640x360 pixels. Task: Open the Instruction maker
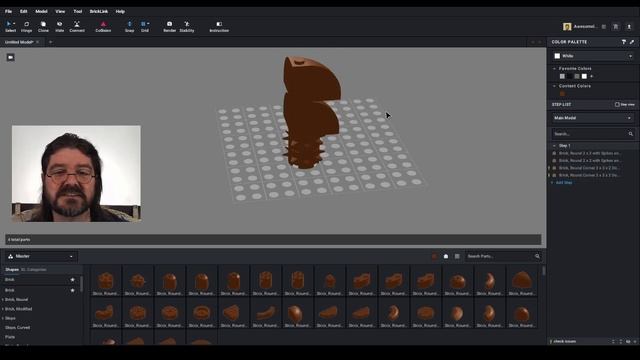[x=219, y=27]
